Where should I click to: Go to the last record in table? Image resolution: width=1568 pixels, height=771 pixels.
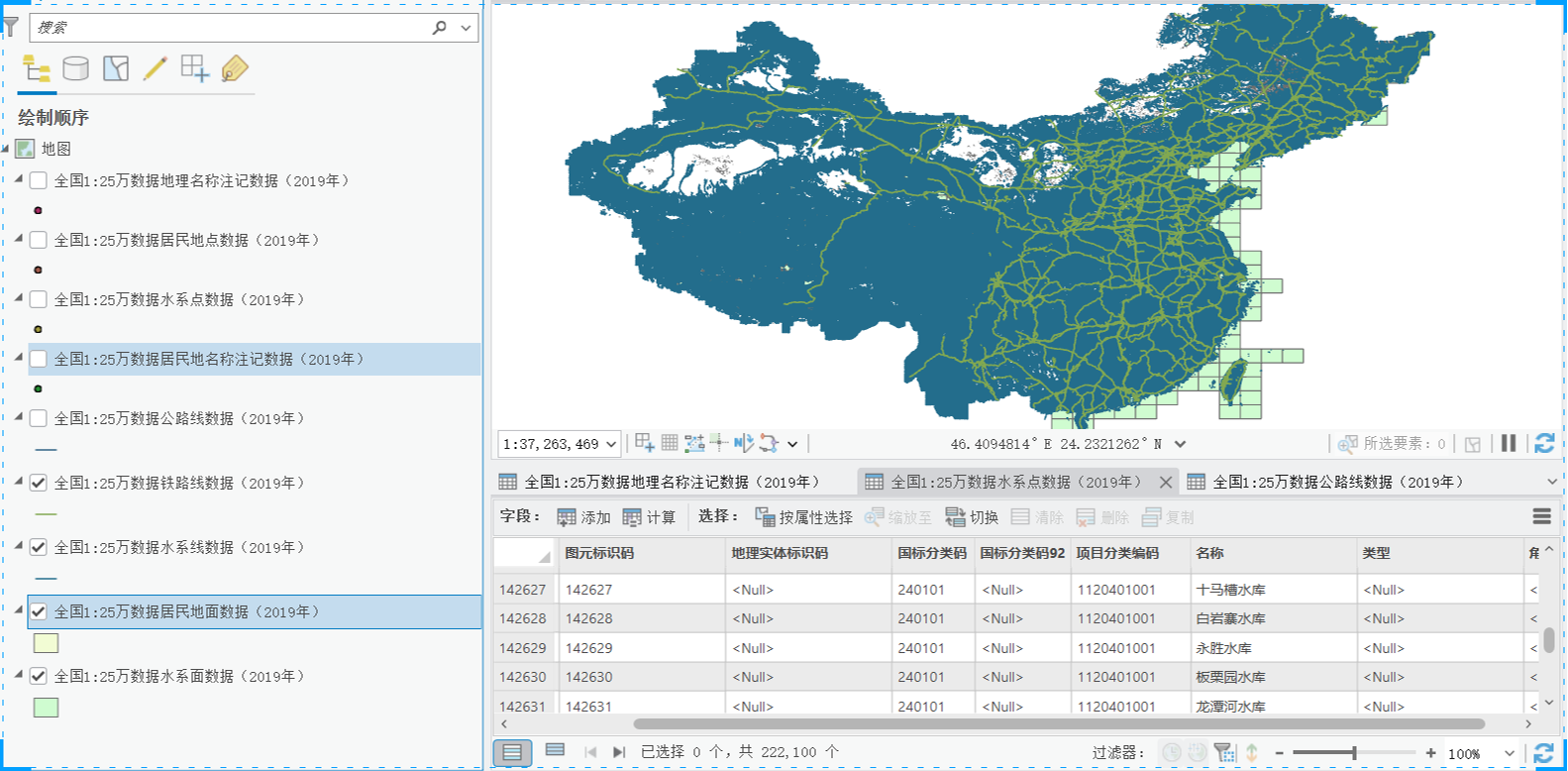click(x=619, y=752)
